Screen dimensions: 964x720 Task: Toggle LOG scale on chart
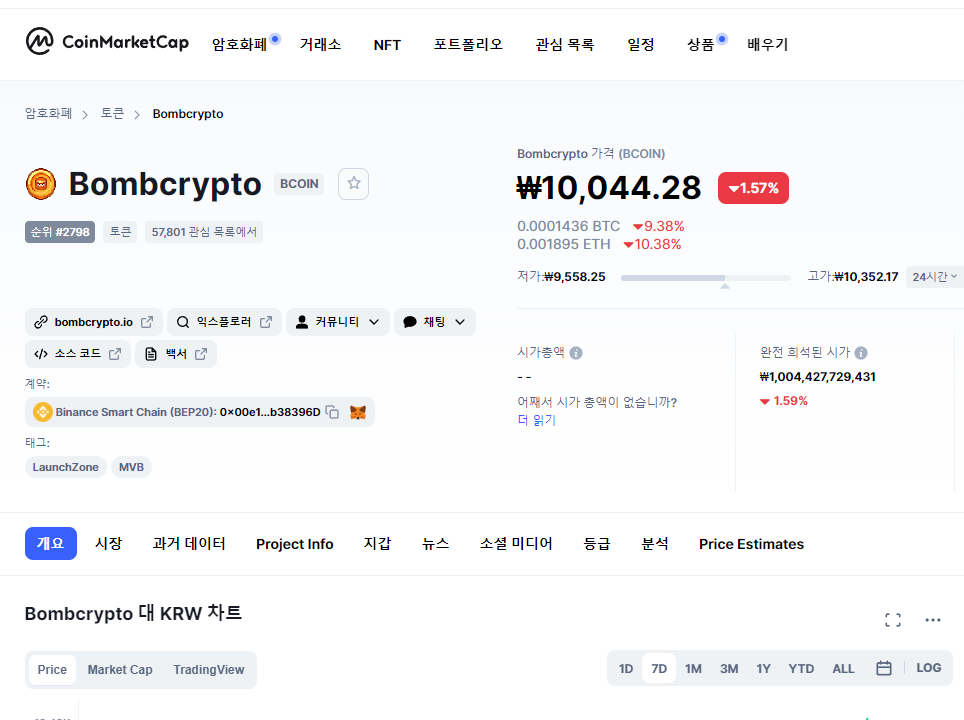coord(928,668)
